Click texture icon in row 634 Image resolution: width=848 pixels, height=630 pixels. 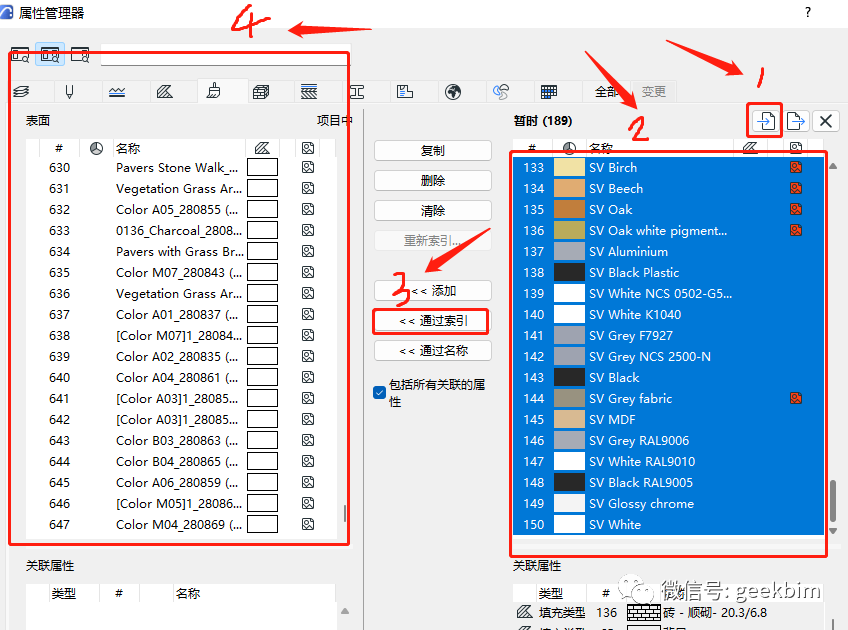click(x=308, y=251)
